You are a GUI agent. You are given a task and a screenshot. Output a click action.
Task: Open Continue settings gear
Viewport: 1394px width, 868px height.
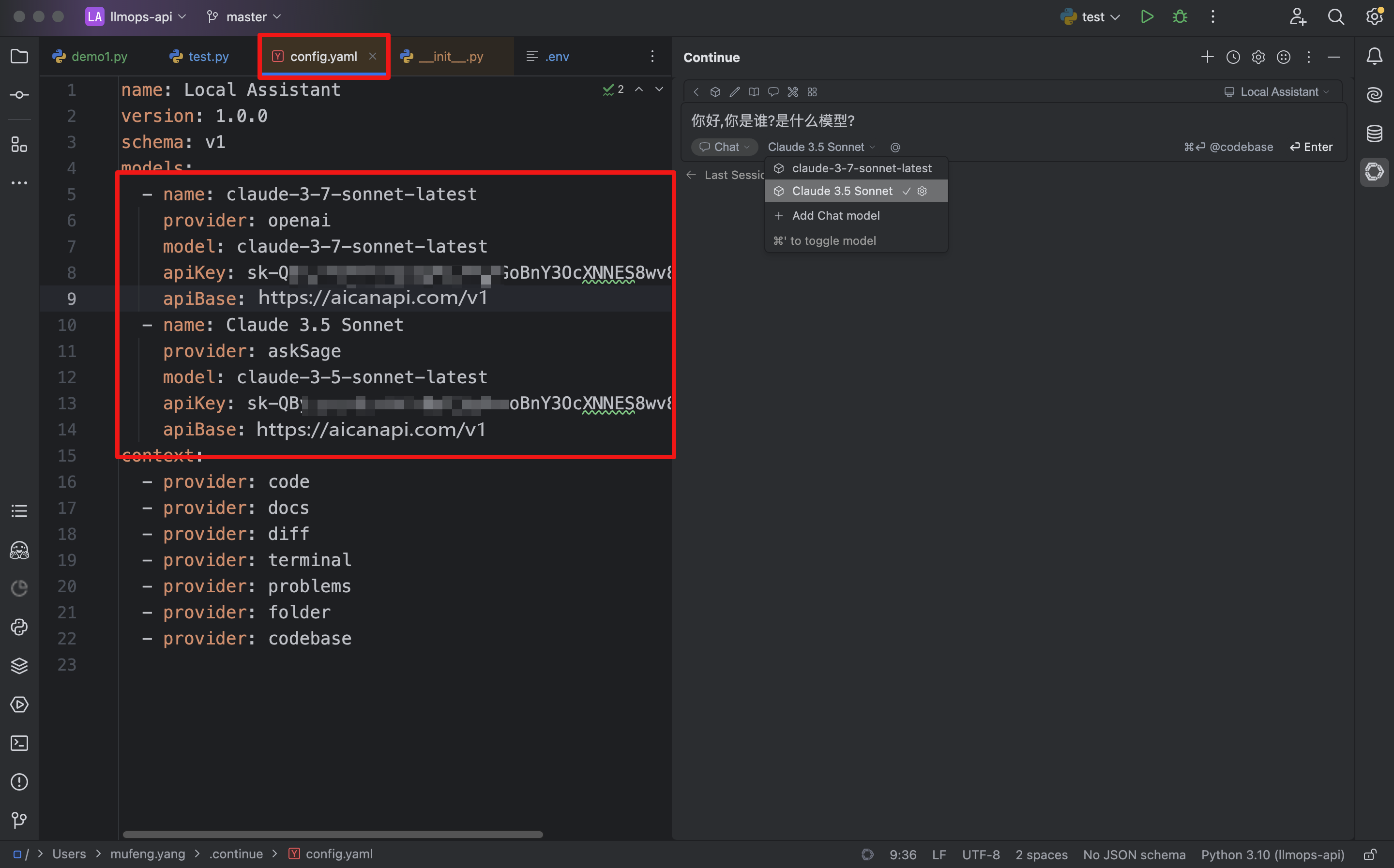click(x=1258, y=57)
